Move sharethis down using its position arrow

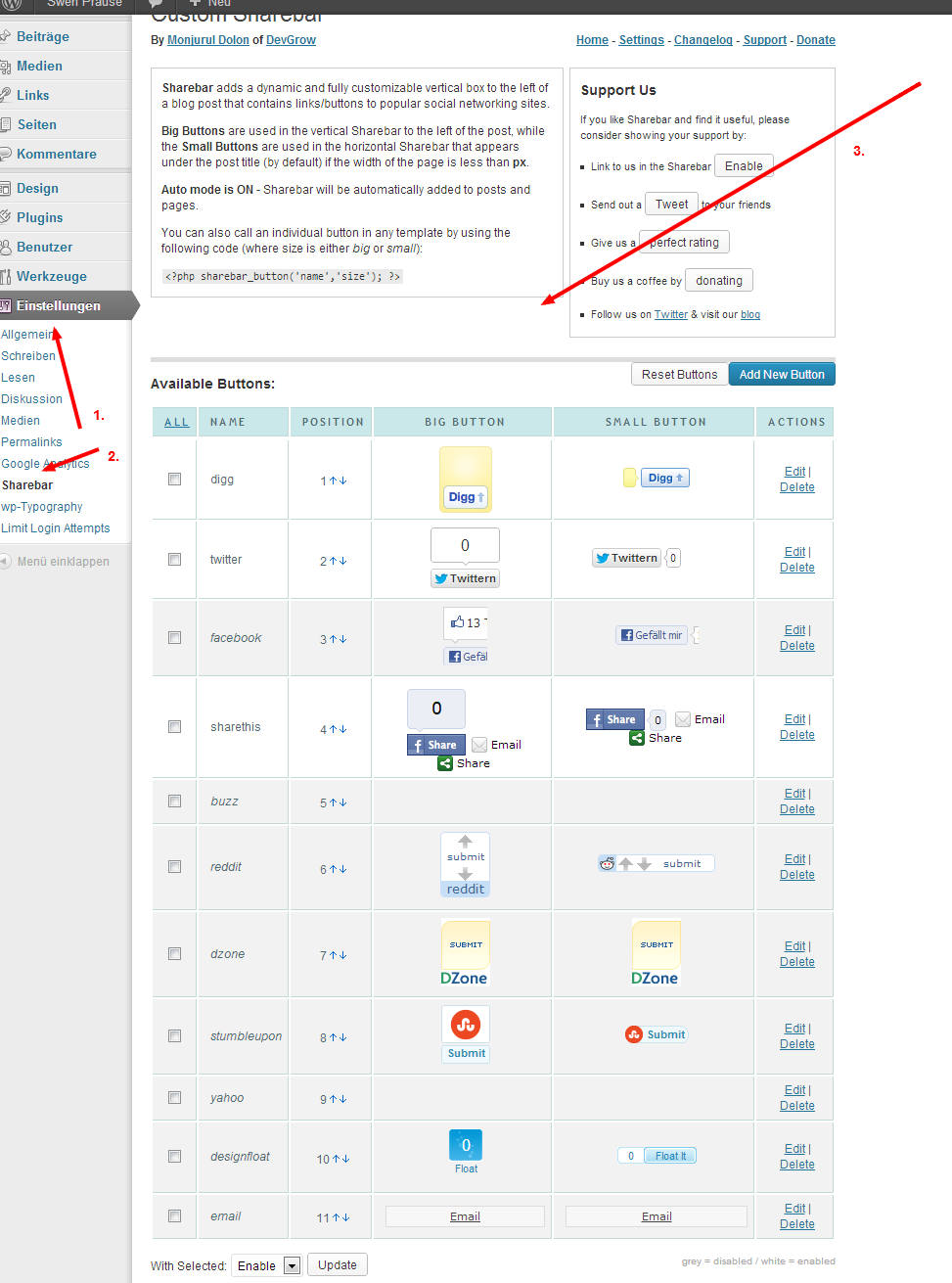(343, 729)
